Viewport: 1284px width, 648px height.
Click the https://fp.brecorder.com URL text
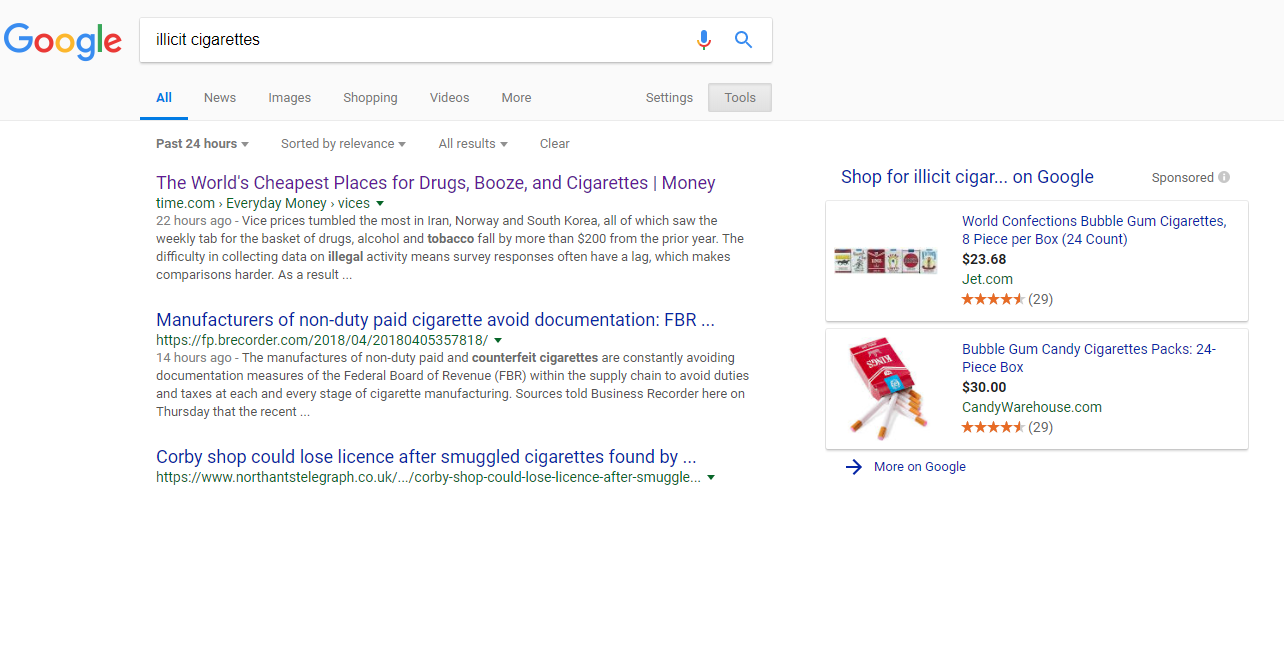[x=322, y=341]
